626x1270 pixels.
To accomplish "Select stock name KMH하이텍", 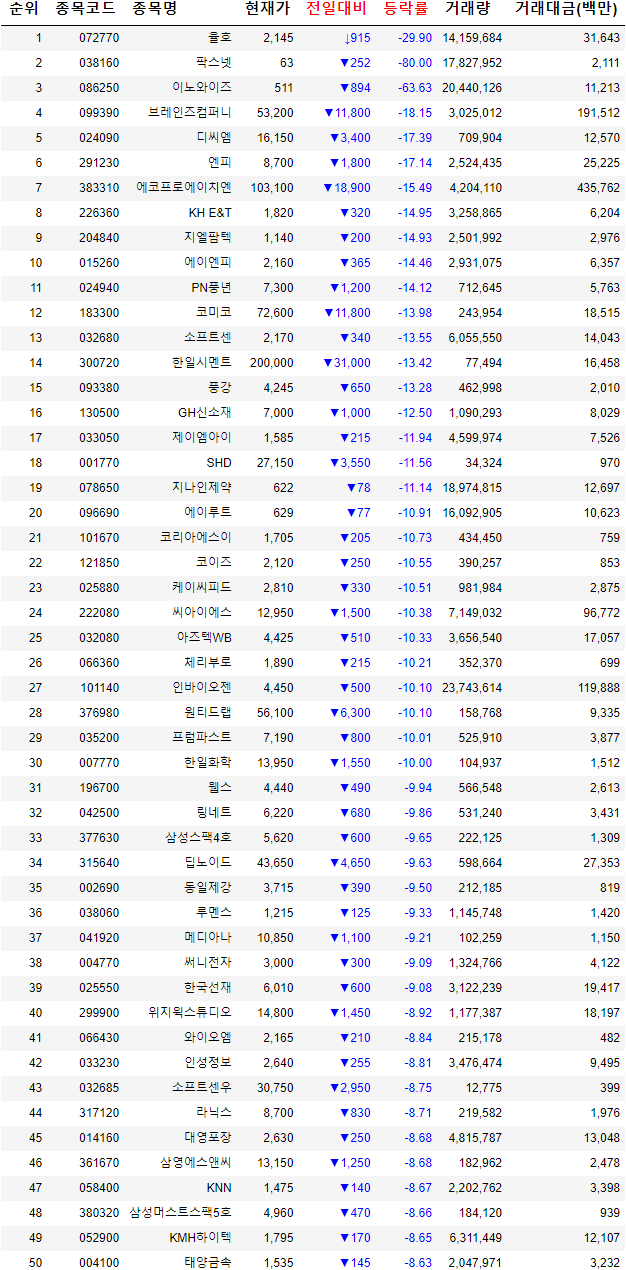I will [x=200, y=1238].
